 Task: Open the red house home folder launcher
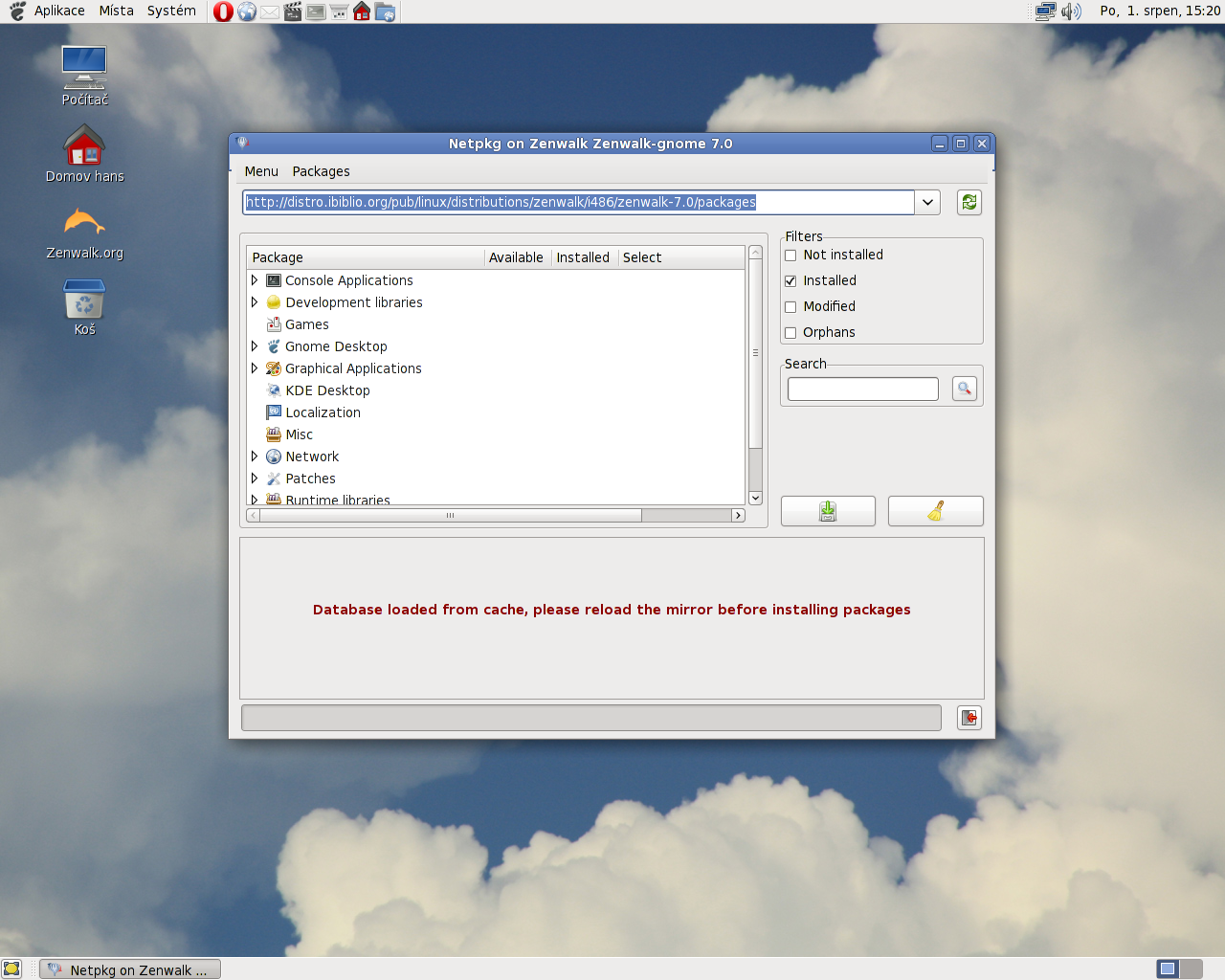click(362, 11)
